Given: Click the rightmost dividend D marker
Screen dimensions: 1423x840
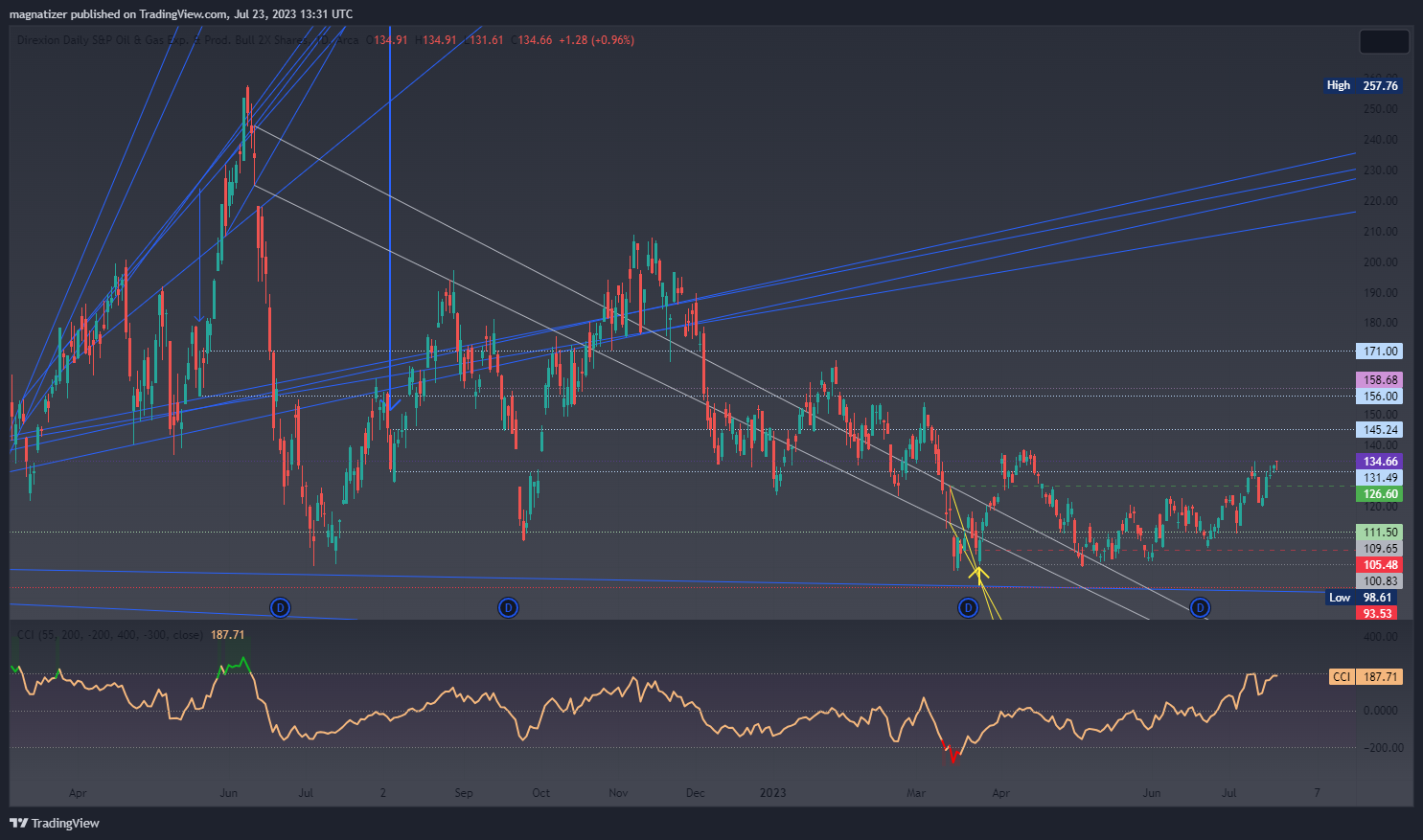Looking at the screenshot, I should 1200,607.
